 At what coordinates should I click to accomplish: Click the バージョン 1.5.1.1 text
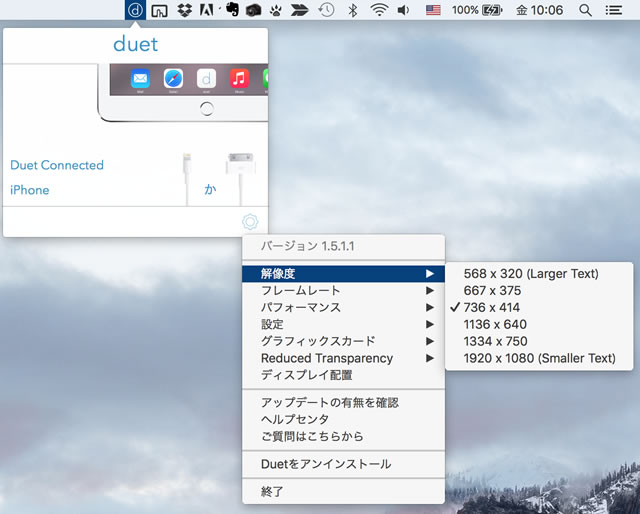pos(308,246)
